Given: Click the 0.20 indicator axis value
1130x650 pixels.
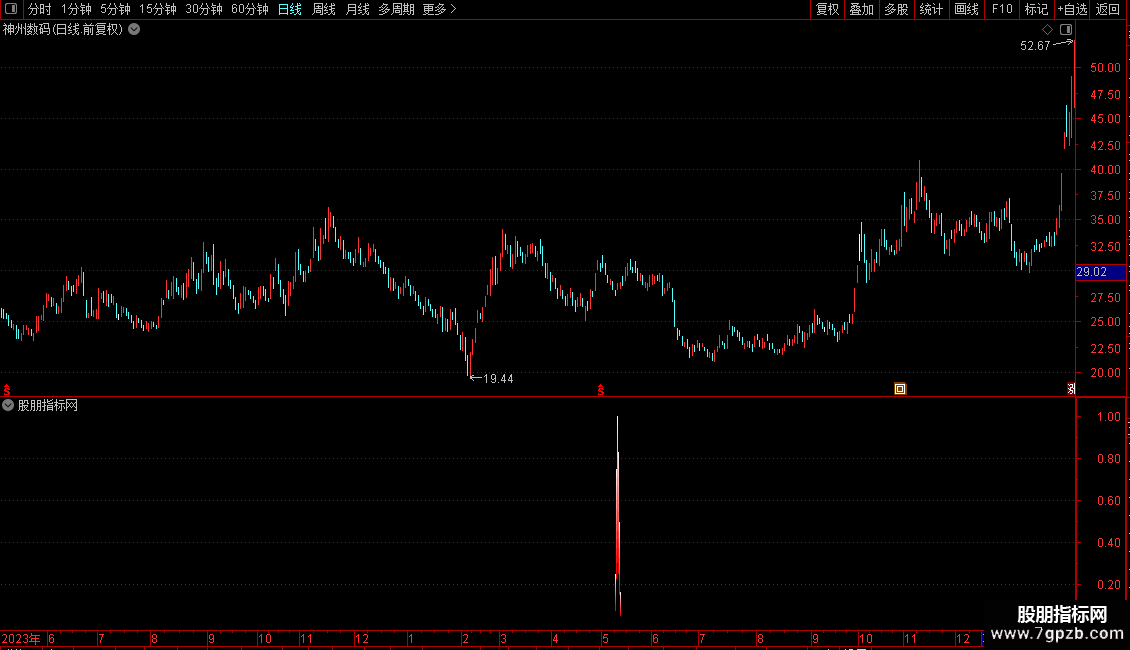Looking at the screenshot, I should [1108, 585].
